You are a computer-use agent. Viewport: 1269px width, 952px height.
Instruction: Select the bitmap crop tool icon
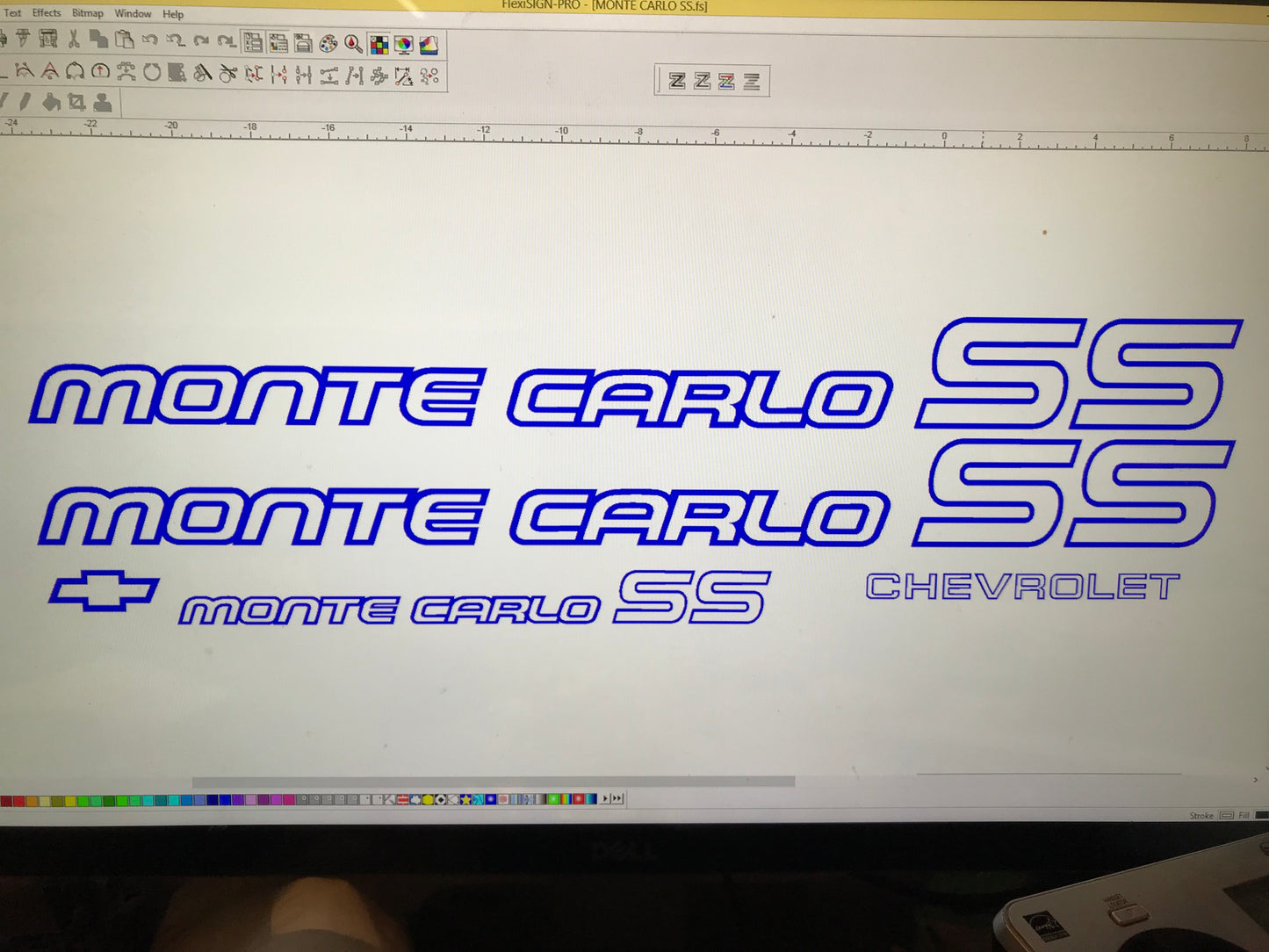point(77,103)
